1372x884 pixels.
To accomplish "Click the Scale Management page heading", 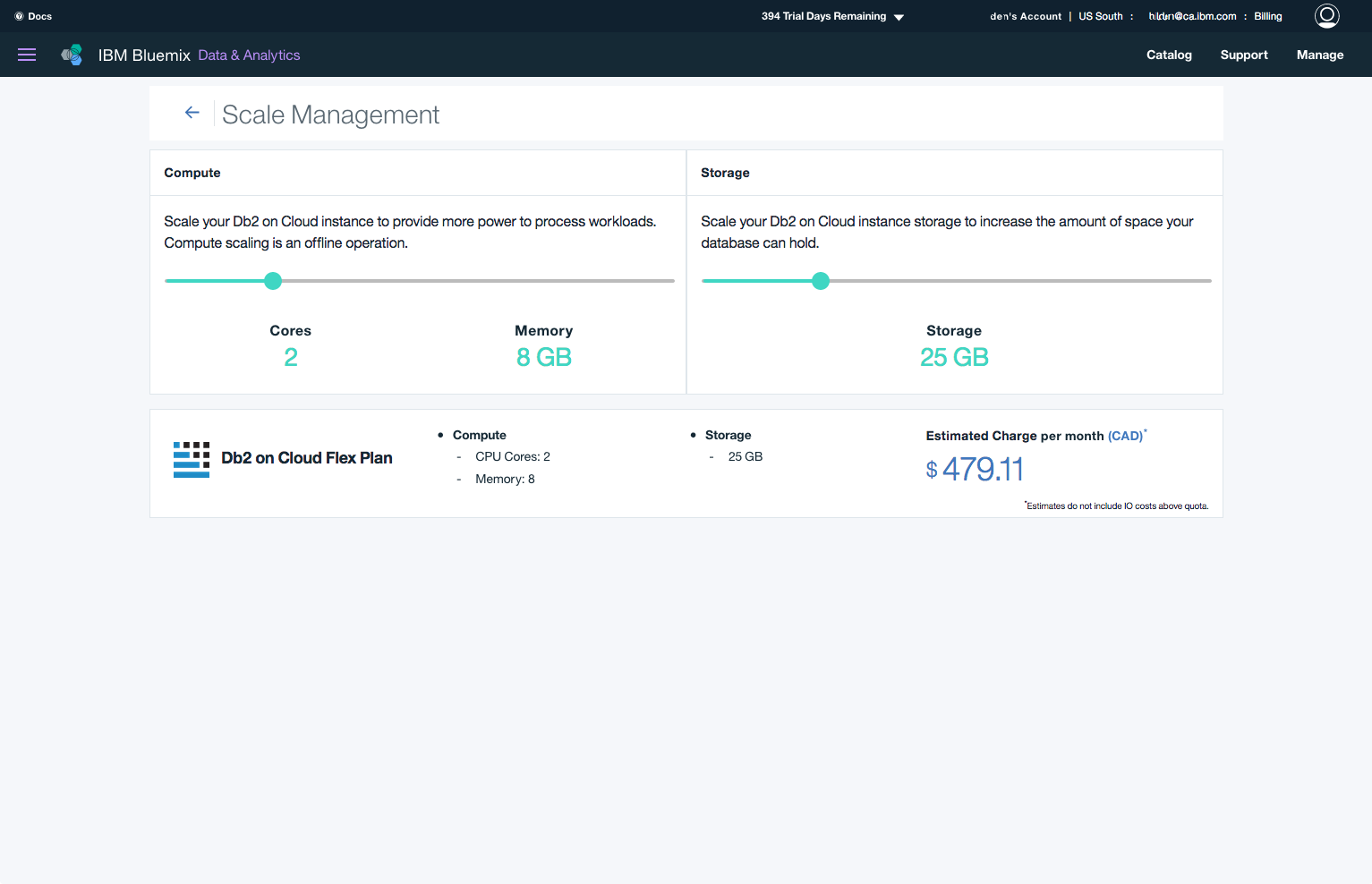I will click(x=330, y=115).
